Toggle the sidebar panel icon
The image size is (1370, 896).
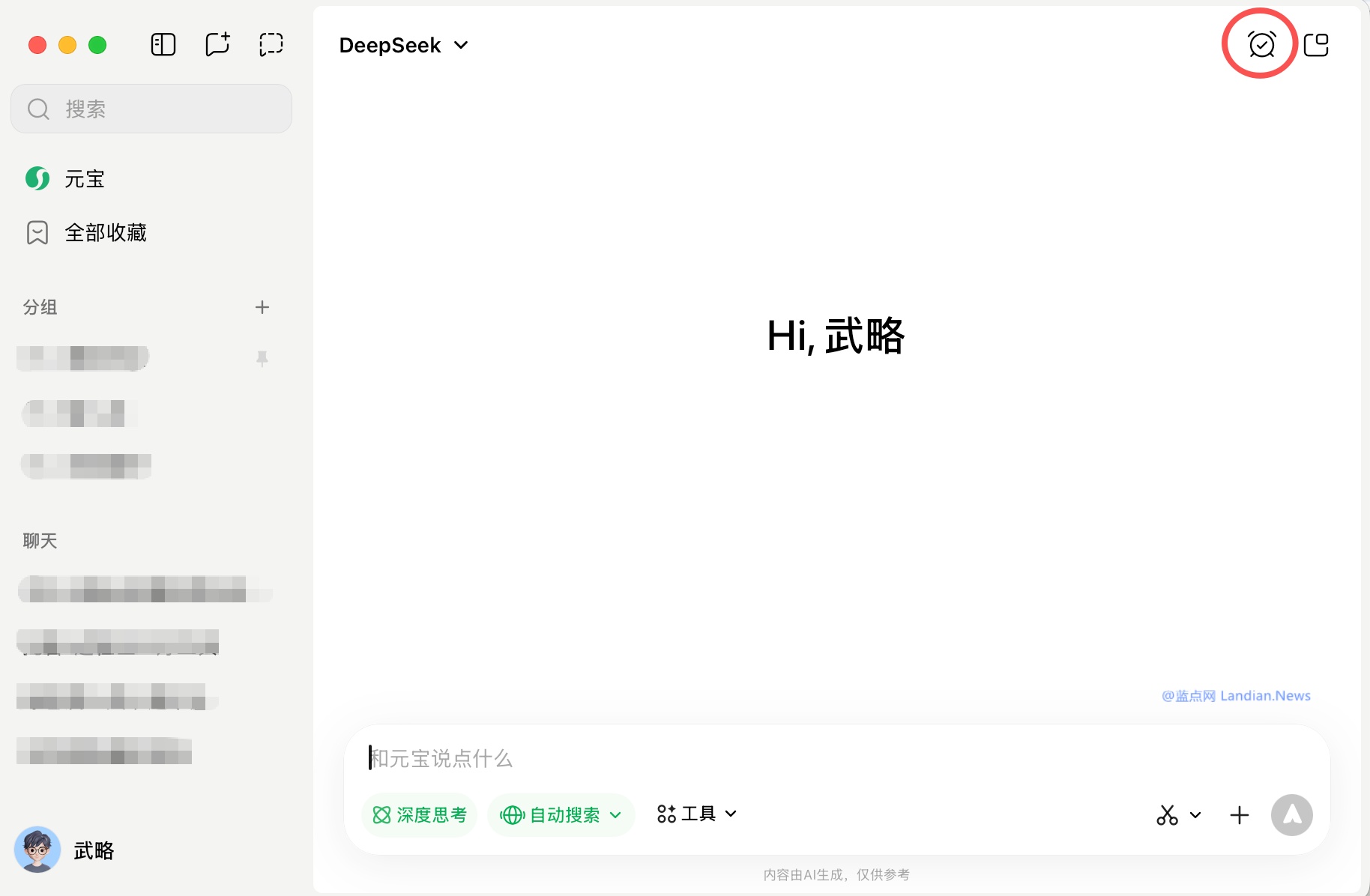[163, 45]
